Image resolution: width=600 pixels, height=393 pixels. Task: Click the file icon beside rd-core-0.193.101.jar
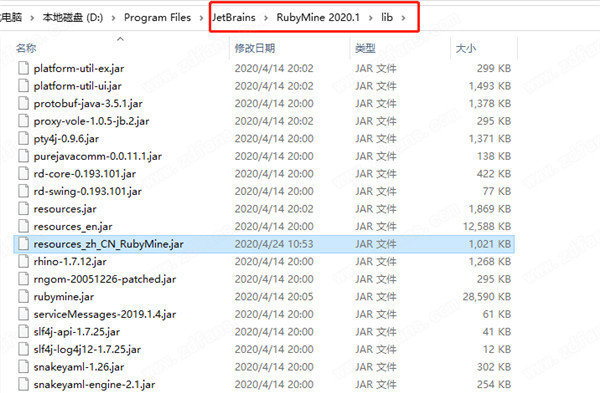(23, 174)
